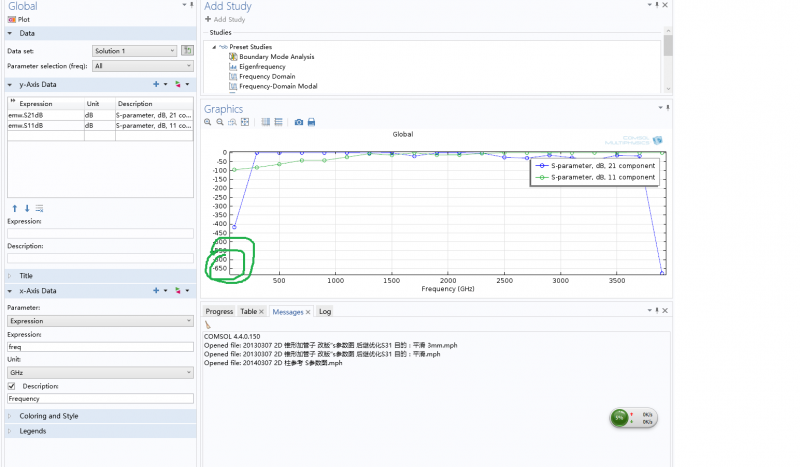This screenshot has width=800, height=467.
Task: Toggle the x-axis Description checkbox
Action: coord(12,385)
